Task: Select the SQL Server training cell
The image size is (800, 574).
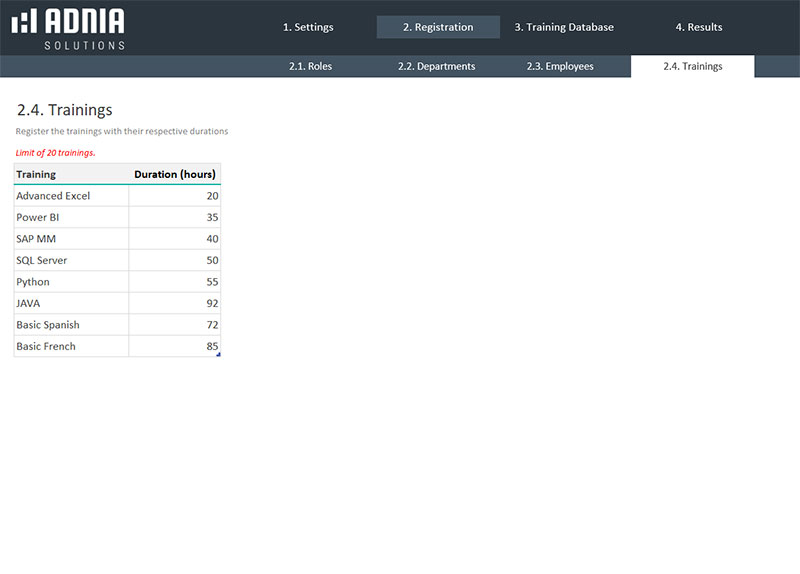Action: click(x=71, y=260)
